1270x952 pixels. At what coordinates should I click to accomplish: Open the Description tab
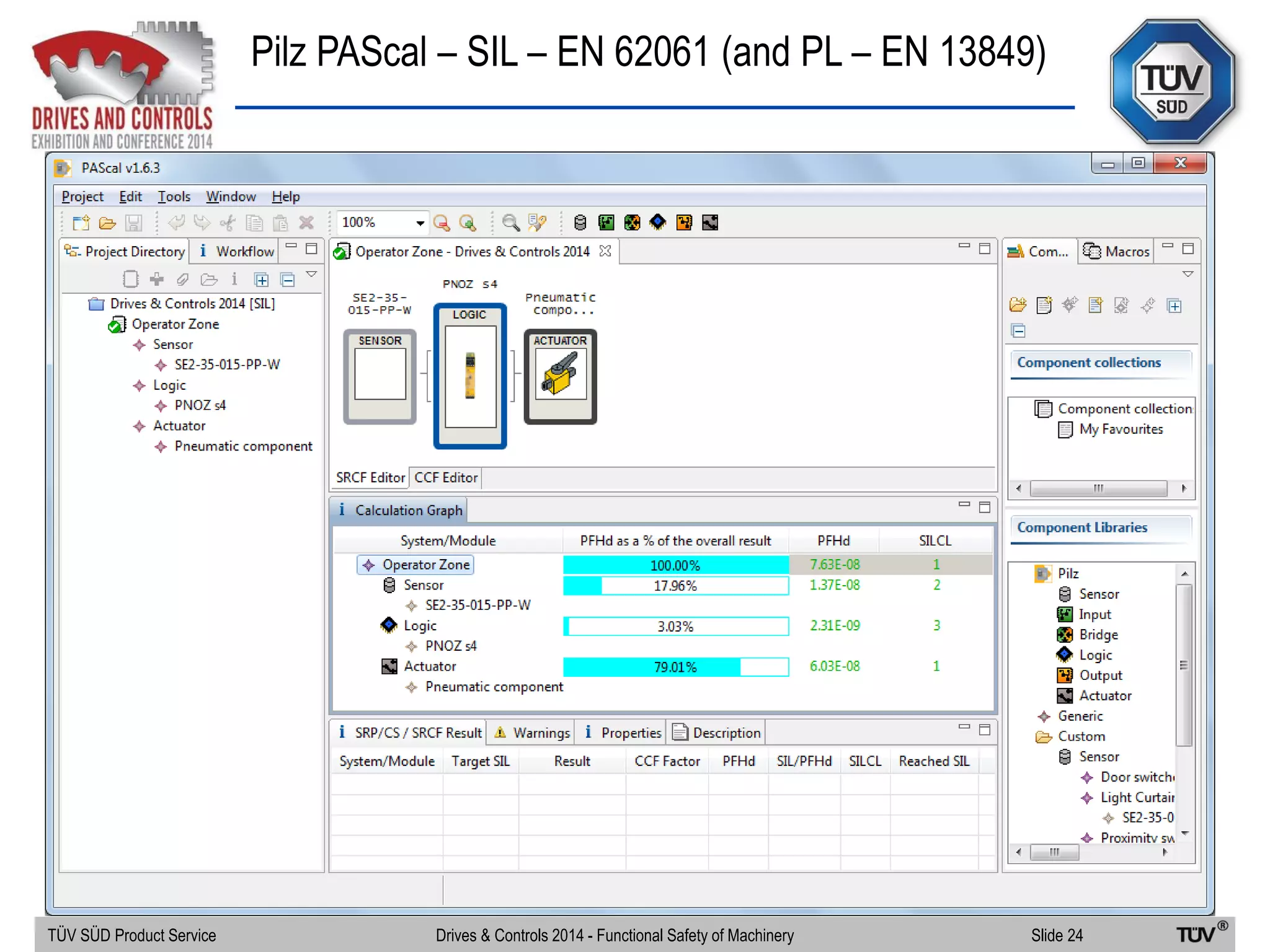[x=717, y=733]
